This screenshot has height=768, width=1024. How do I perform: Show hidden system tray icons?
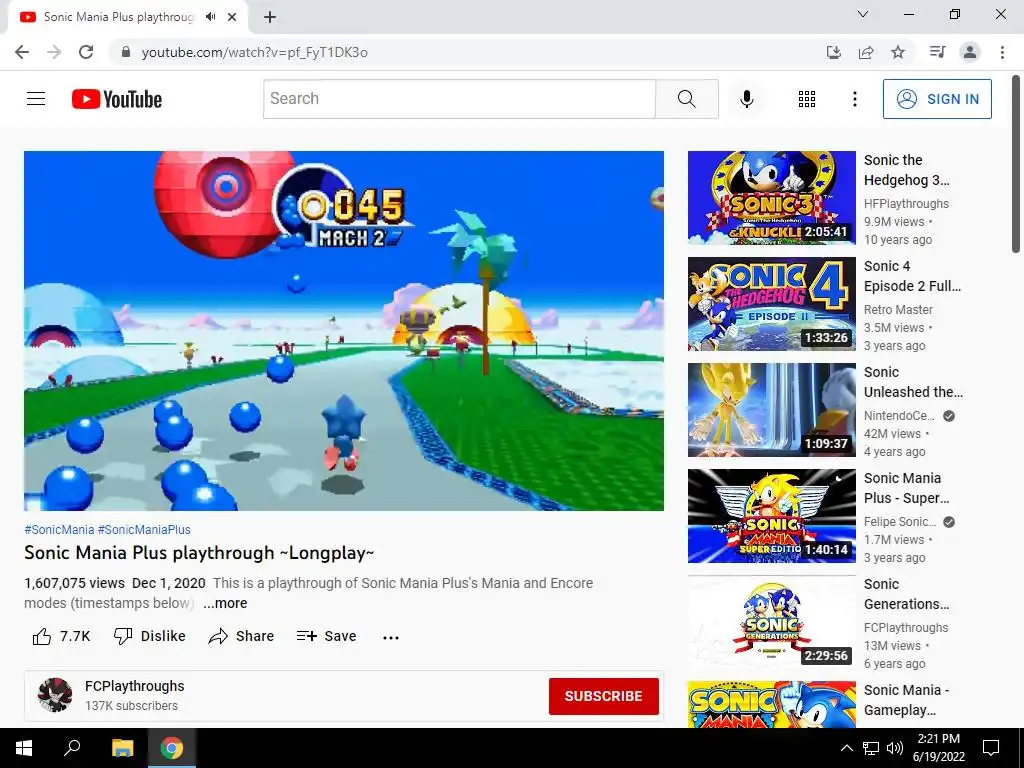click(x=846, y=748)
